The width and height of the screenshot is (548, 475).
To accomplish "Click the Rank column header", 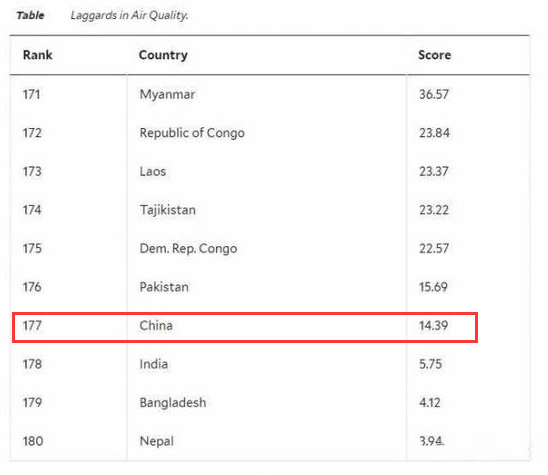I will [37, 55].
